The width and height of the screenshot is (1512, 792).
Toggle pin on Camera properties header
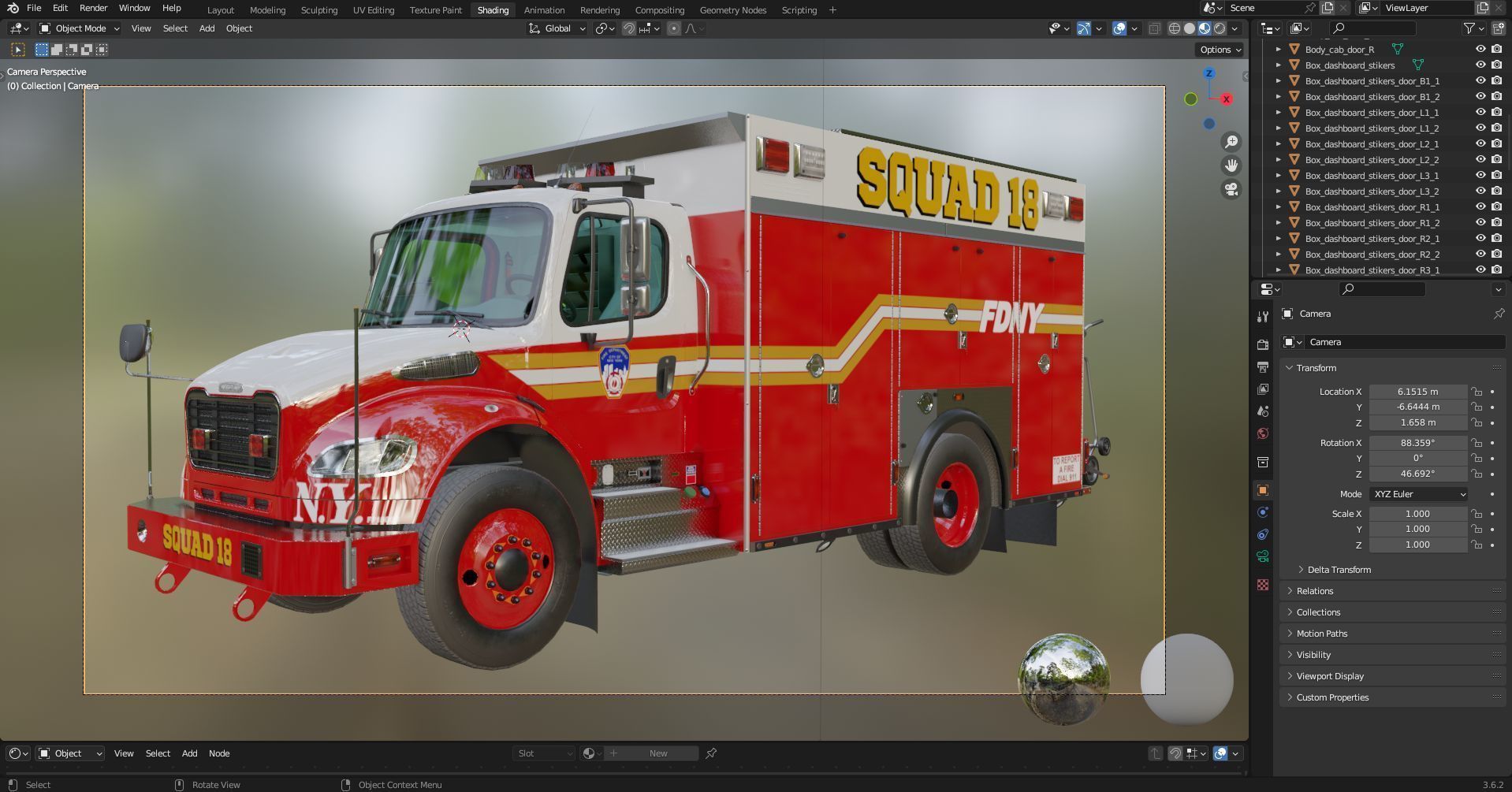pos(1499,314)
